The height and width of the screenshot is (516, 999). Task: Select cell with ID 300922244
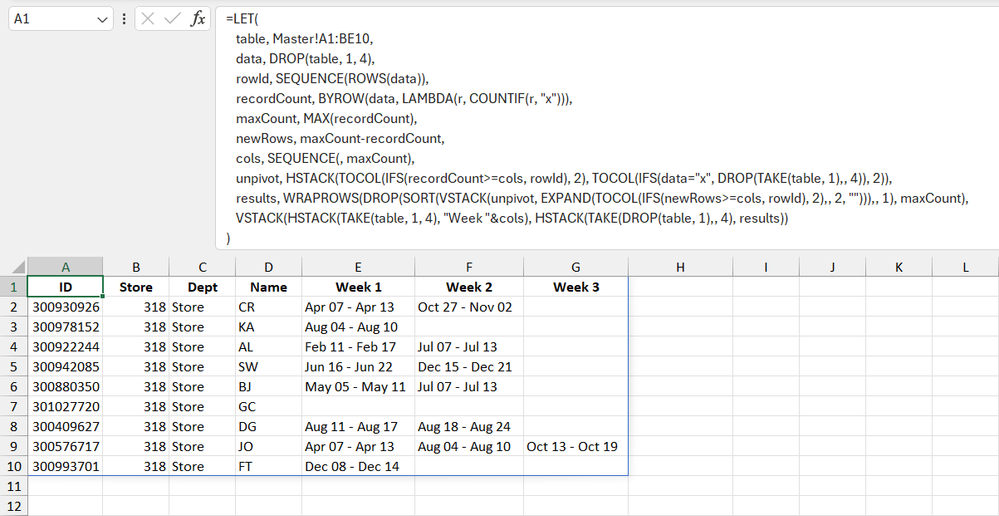[x=65, y=347]
